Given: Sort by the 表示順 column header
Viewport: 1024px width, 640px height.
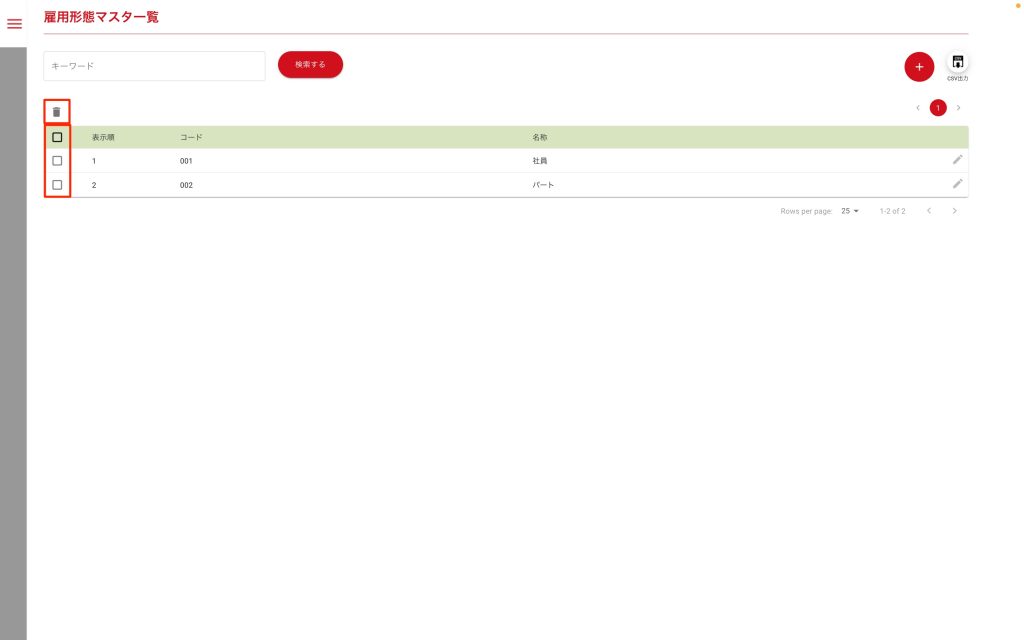Looking at the screenshot, I should coord(103,137).
